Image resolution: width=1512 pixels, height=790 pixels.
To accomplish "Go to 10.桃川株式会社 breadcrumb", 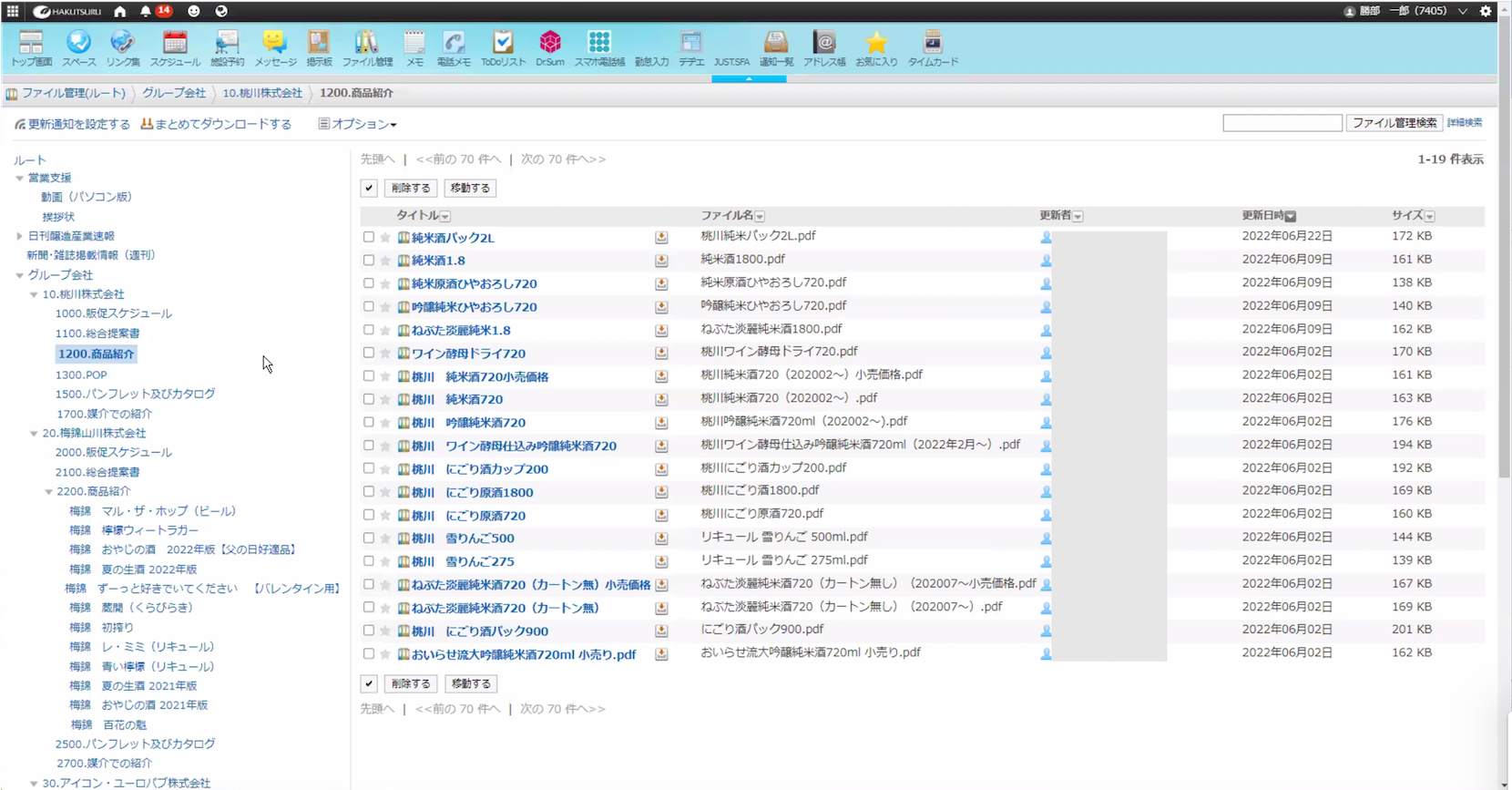I will [x=262, y=93].
